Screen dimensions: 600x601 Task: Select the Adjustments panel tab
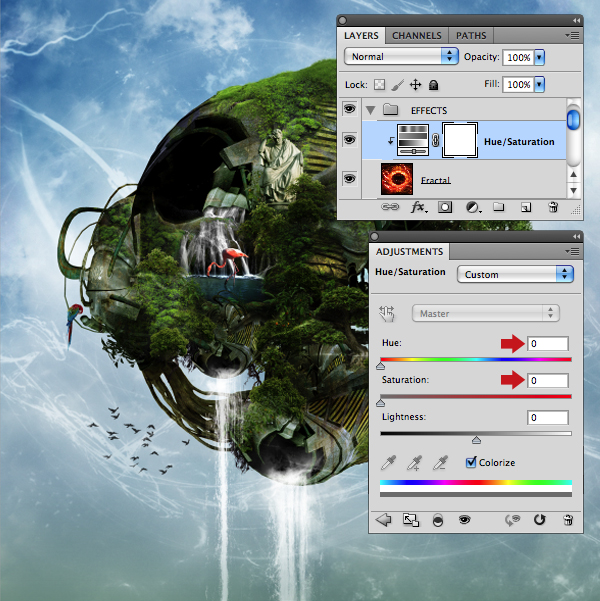[409, 252]
